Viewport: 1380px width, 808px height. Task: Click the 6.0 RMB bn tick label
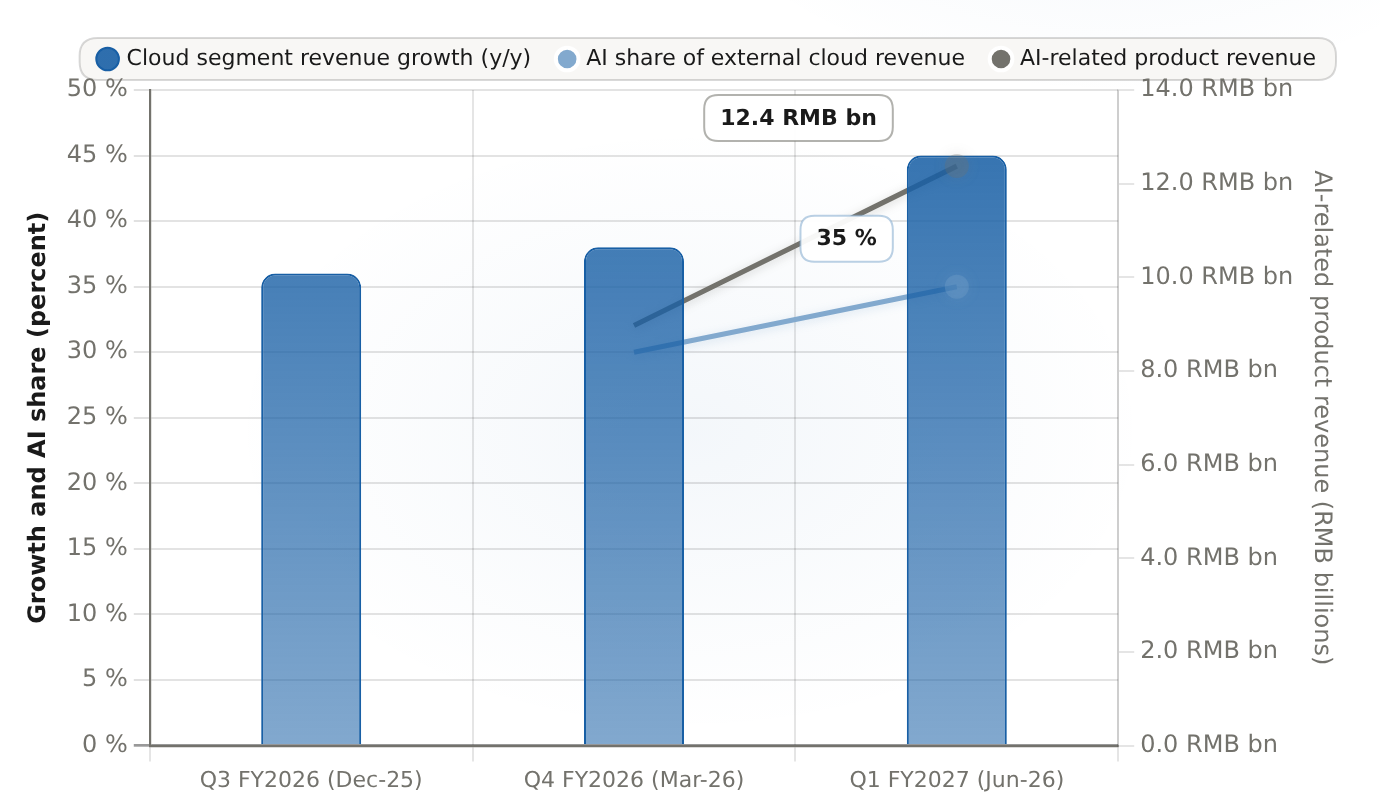[x=1210, y=464]
